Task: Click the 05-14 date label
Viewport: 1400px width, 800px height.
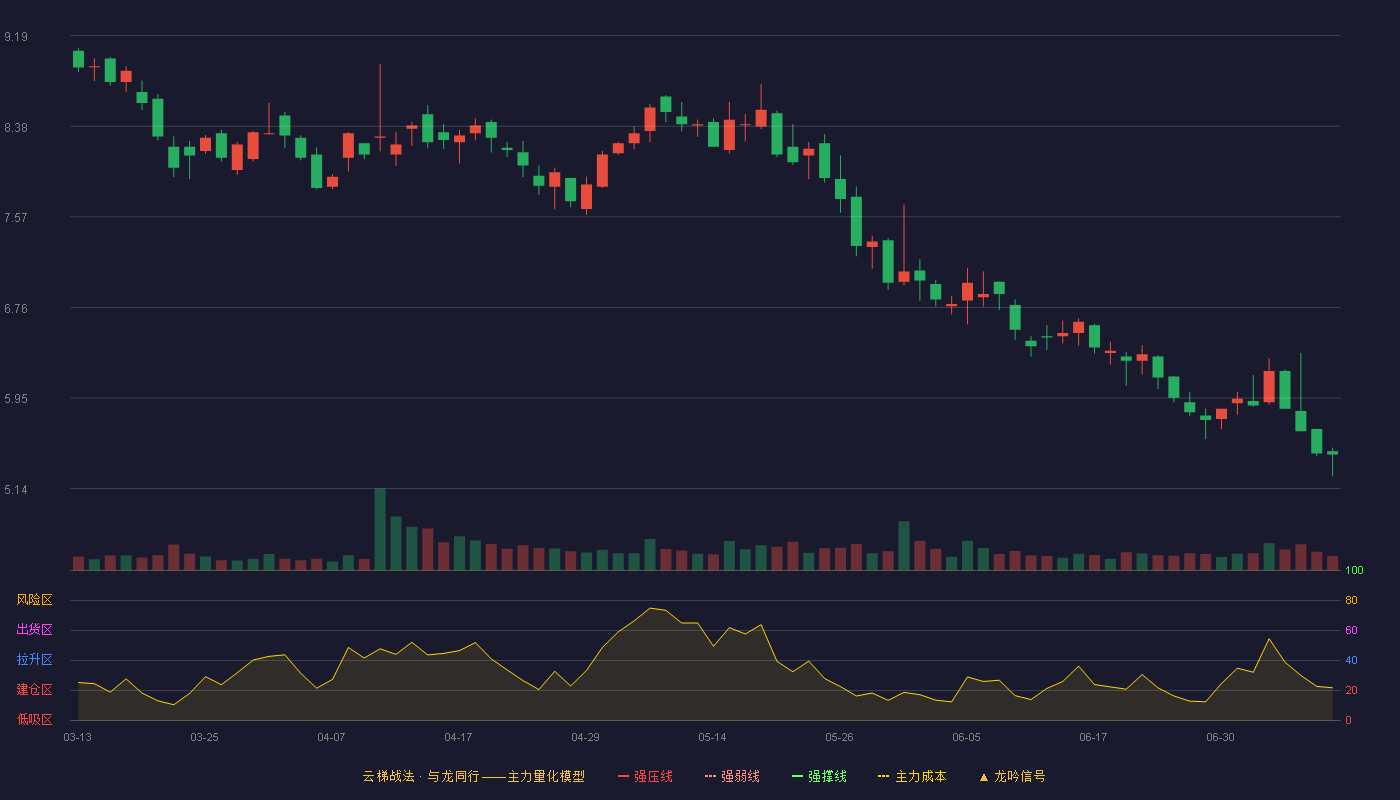Action: point(713,737)
